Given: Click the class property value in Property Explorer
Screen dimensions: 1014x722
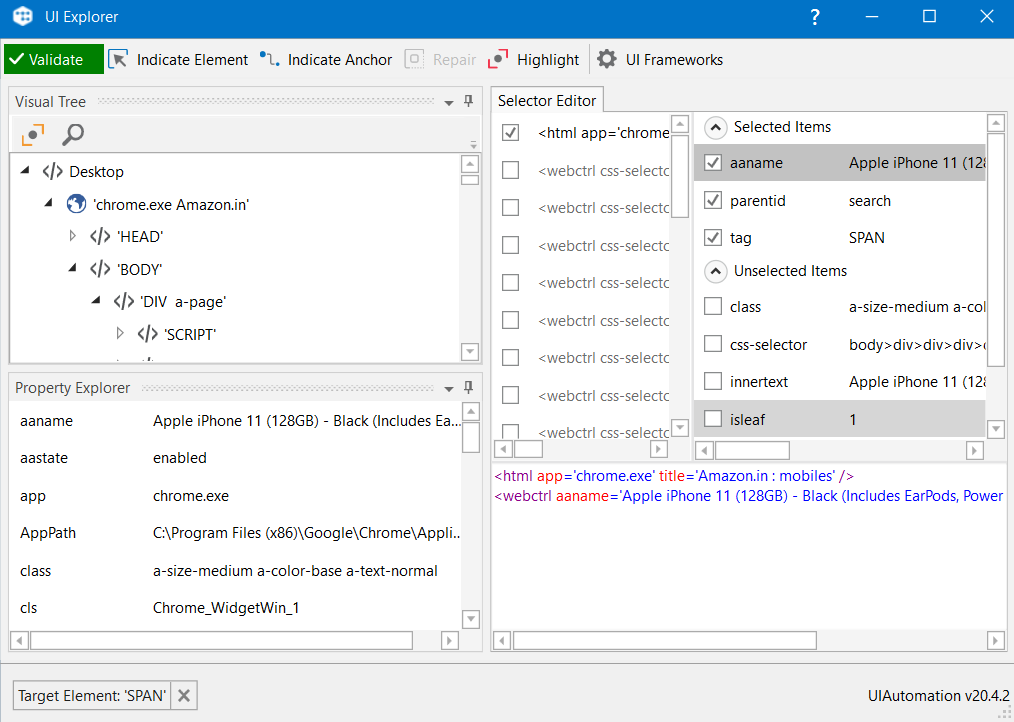Looking at the screenshot, I should 295,571.
